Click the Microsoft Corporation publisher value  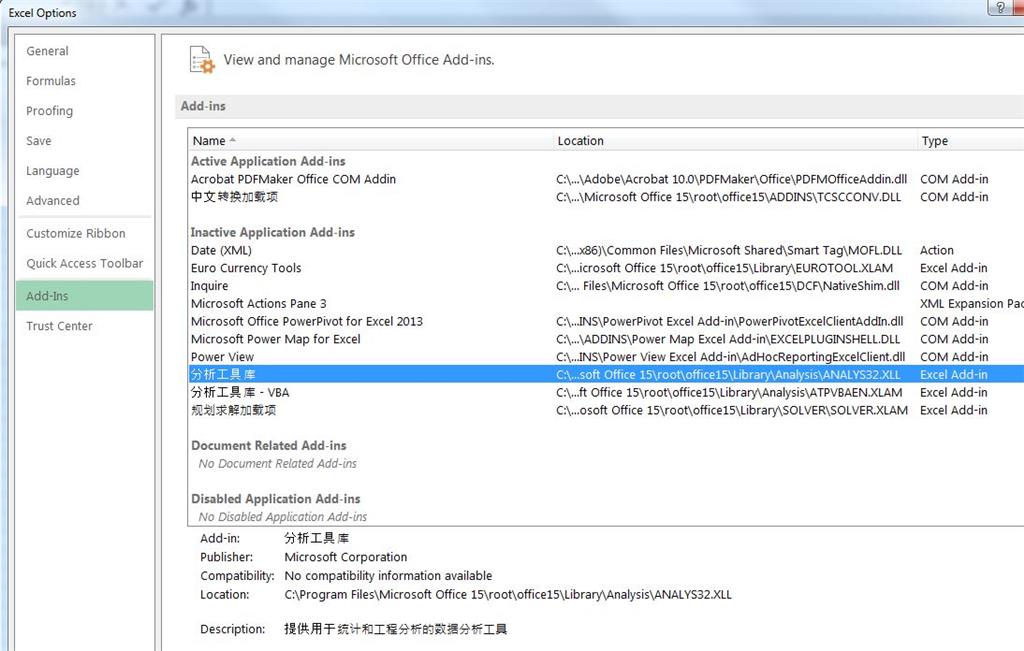pyautogui.click(x=345, y=557)
